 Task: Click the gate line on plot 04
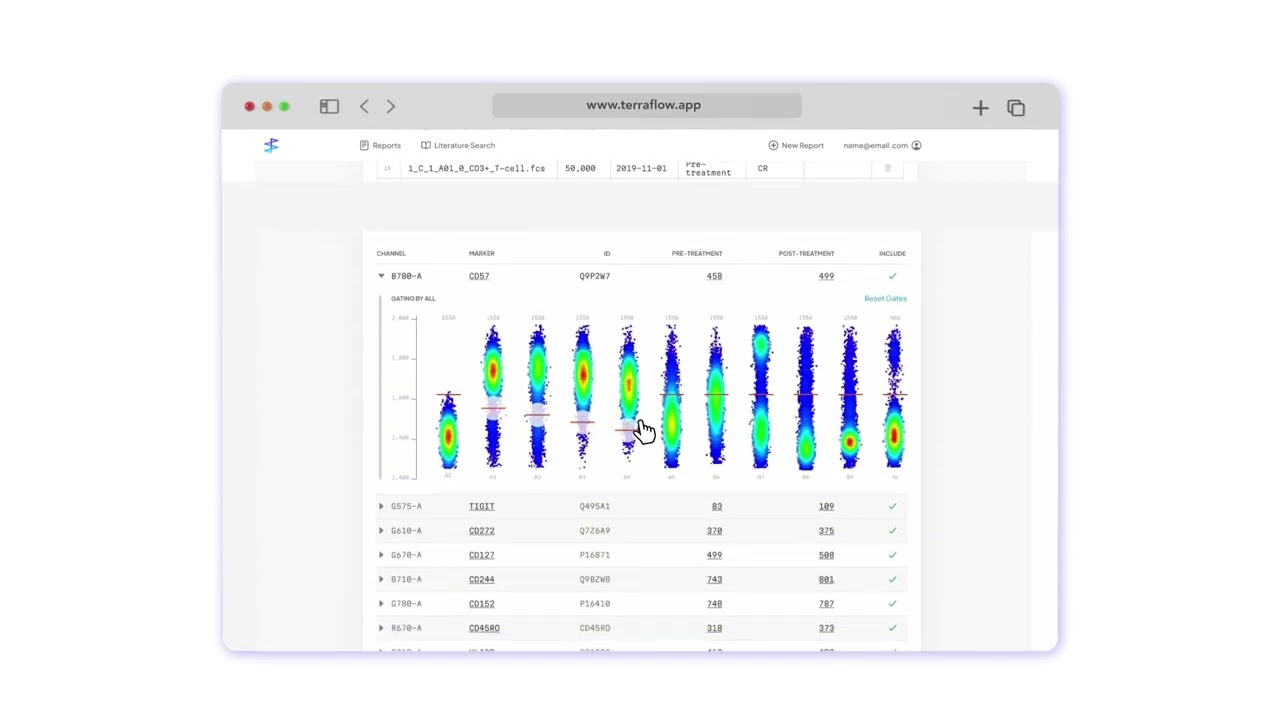(x=627, y=430)
